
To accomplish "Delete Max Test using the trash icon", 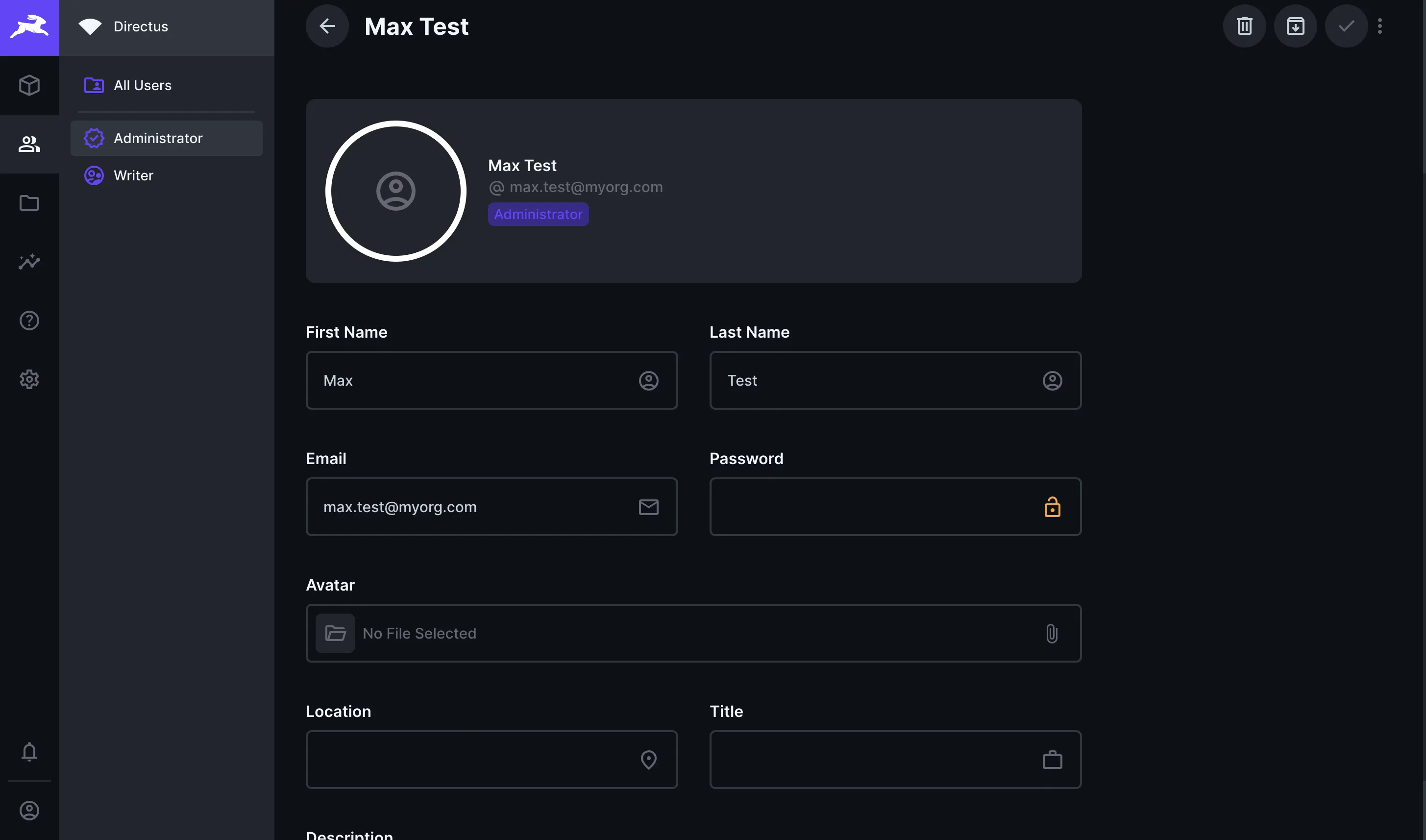I will tap(1244, 25).
